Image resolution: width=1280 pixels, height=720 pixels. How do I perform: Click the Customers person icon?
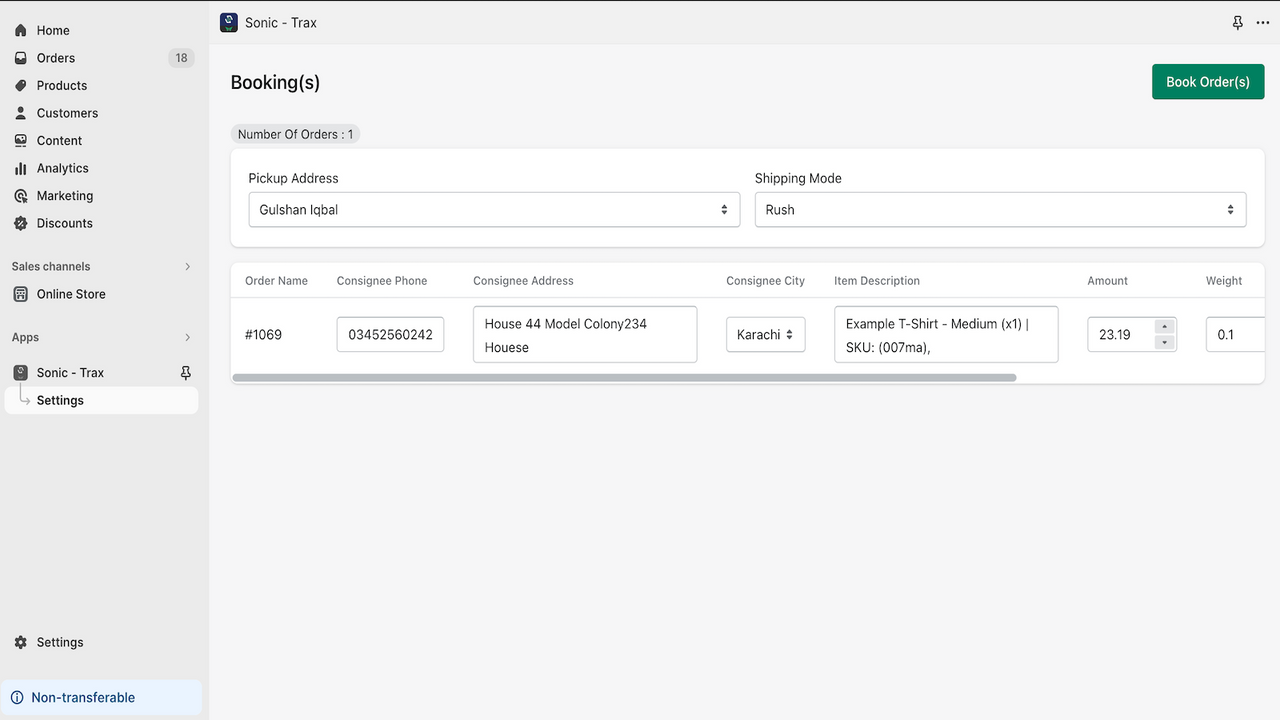coord(20,113)
